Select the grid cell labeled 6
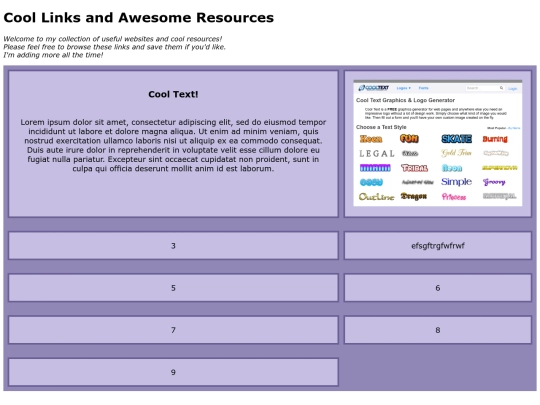 click(438, 288)
